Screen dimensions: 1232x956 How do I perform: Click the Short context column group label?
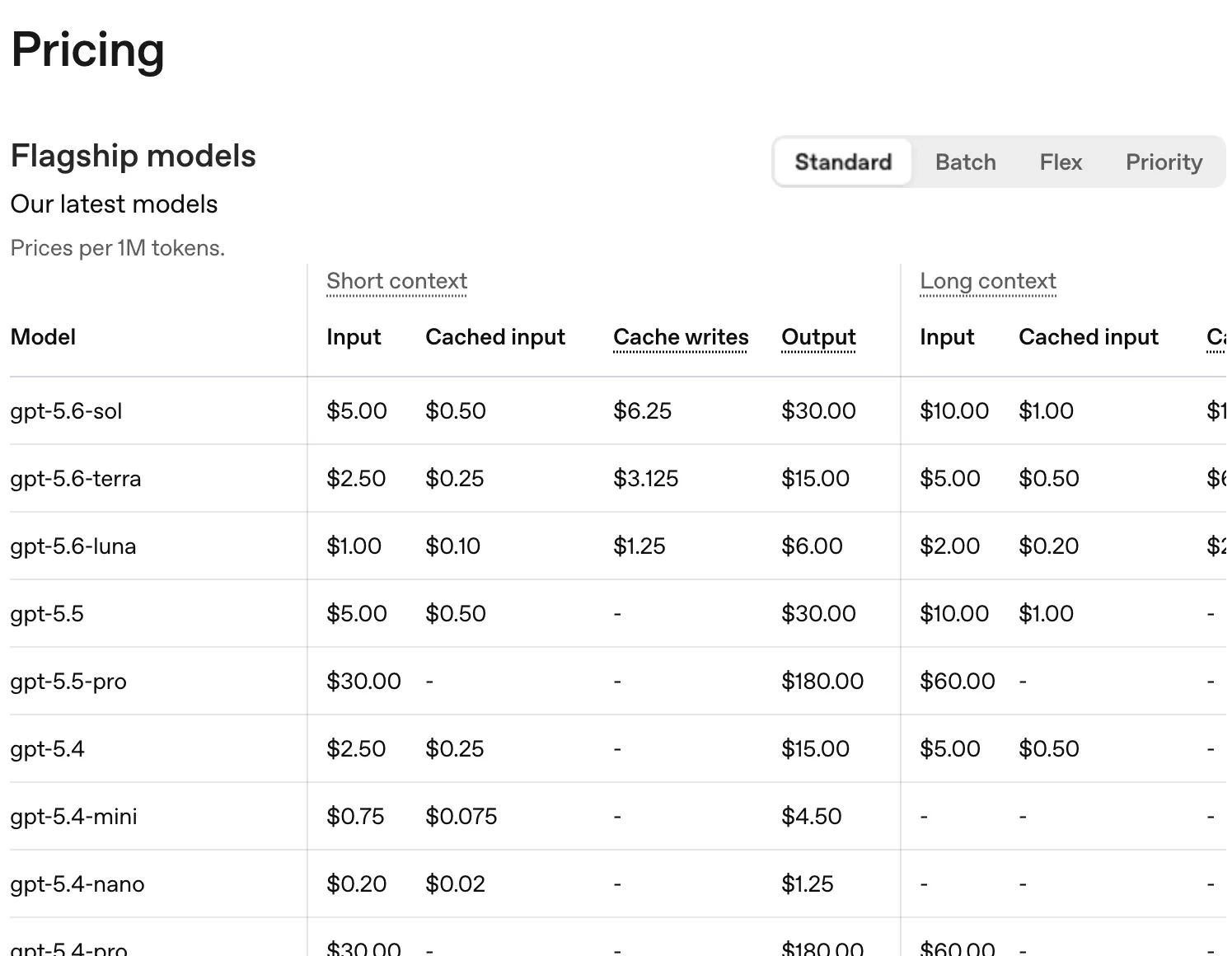pos(396,281)
